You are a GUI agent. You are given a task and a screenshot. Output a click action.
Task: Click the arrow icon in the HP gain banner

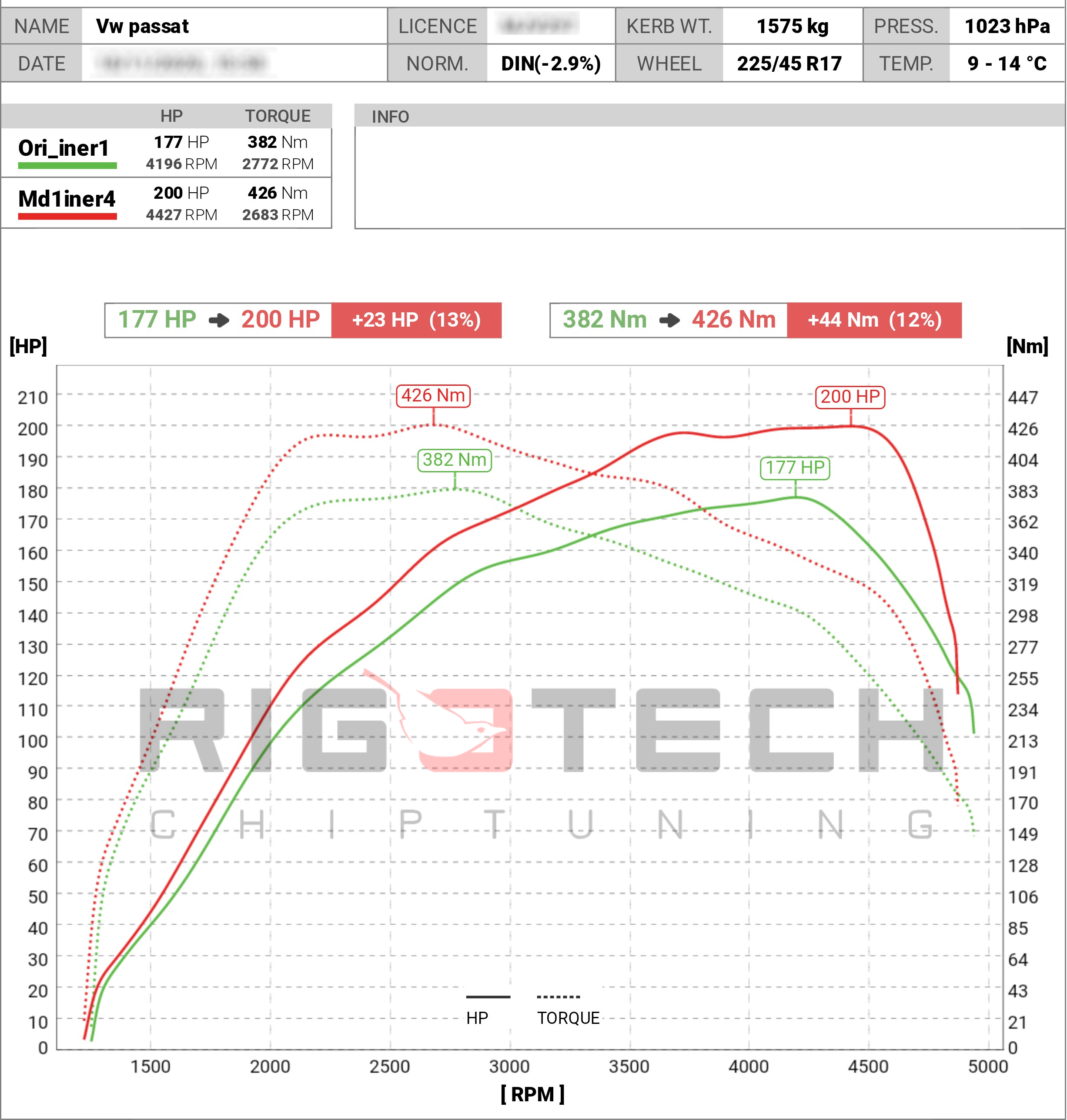[219, 320]
